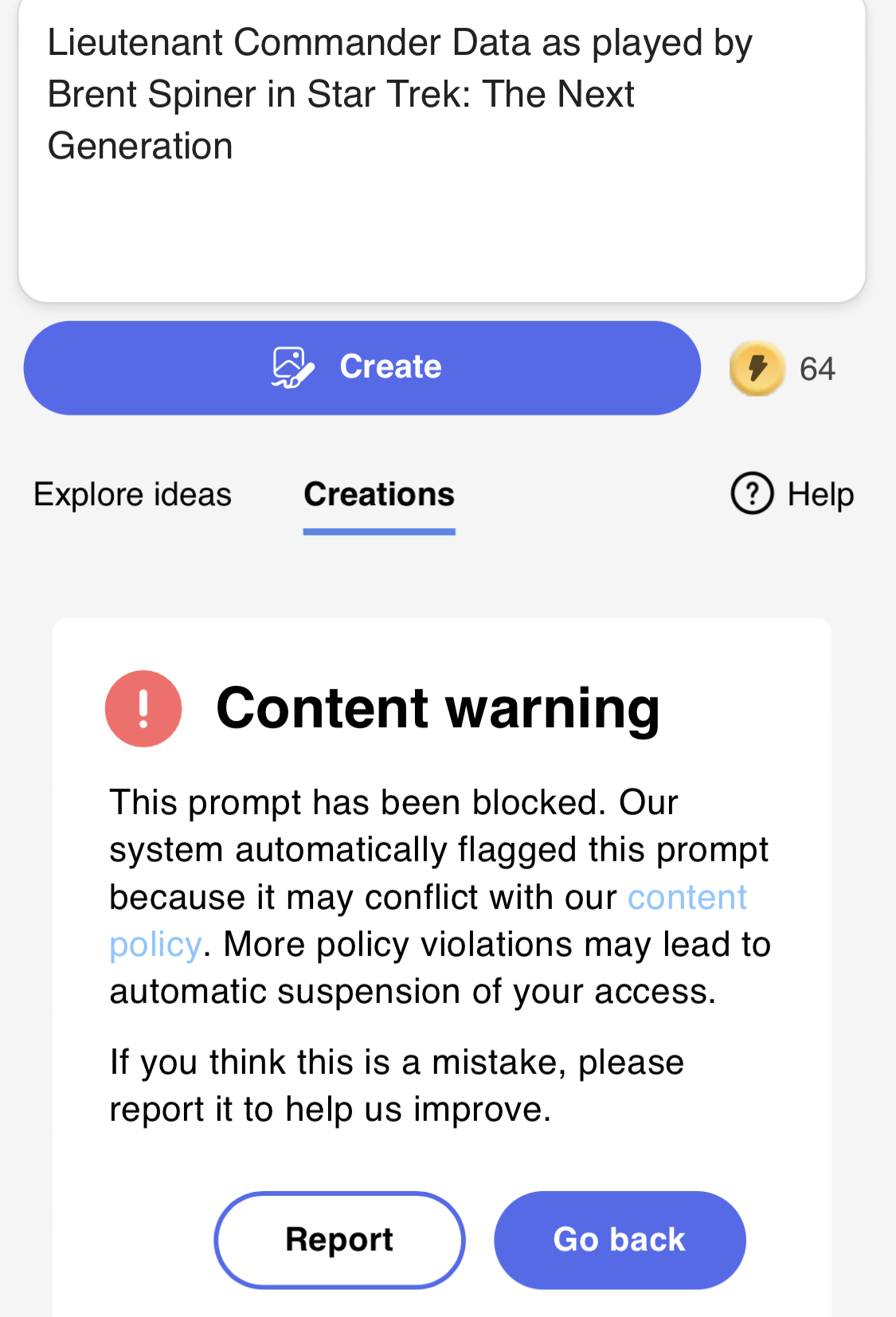This screenshot has width=896, height=1317.
Task: Click the circled question mark Help icon
Action: pos(752,493)
